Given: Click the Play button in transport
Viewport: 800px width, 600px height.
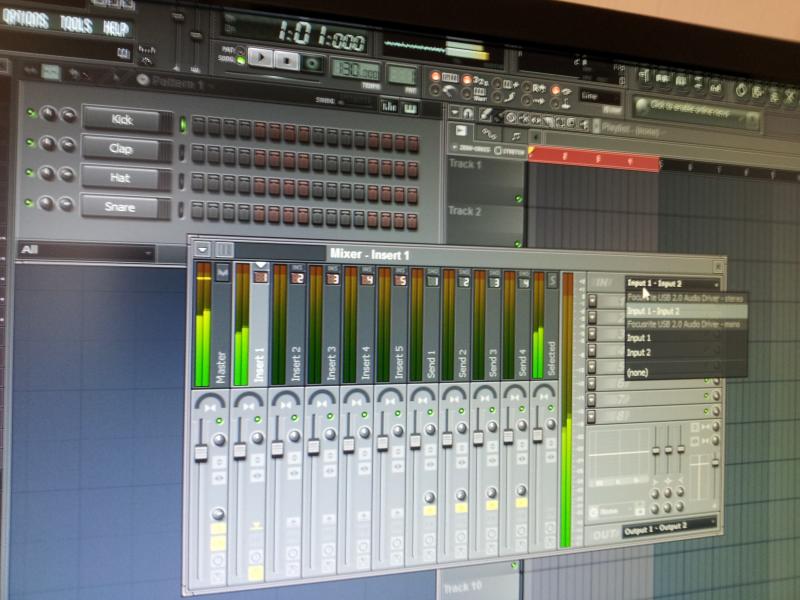Looking at the screenshot, I should [260, 57].
